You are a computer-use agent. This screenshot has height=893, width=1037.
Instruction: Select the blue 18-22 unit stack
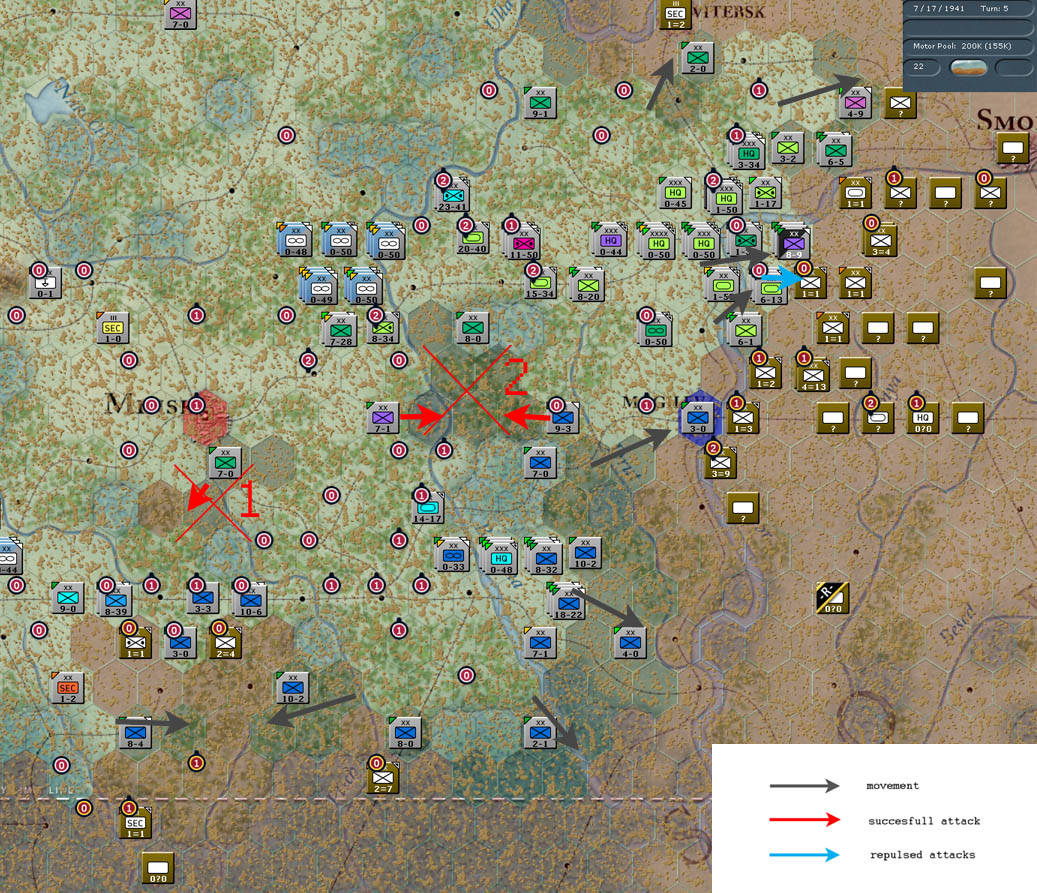[567, 603]
